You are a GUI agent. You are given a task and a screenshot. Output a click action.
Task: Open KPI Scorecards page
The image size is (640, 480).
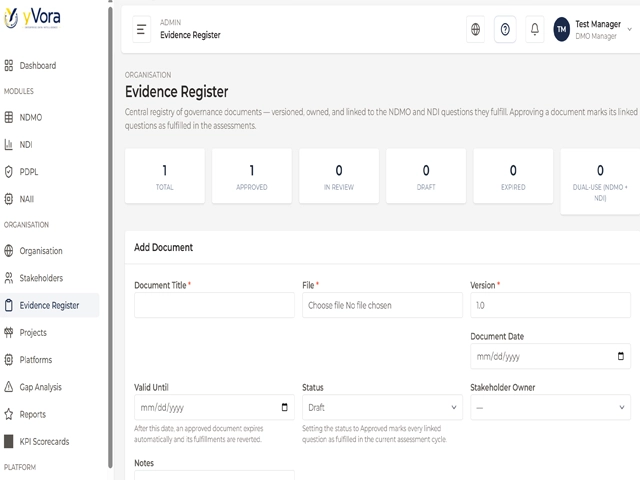pyautogui.click(x=50, y=441)
